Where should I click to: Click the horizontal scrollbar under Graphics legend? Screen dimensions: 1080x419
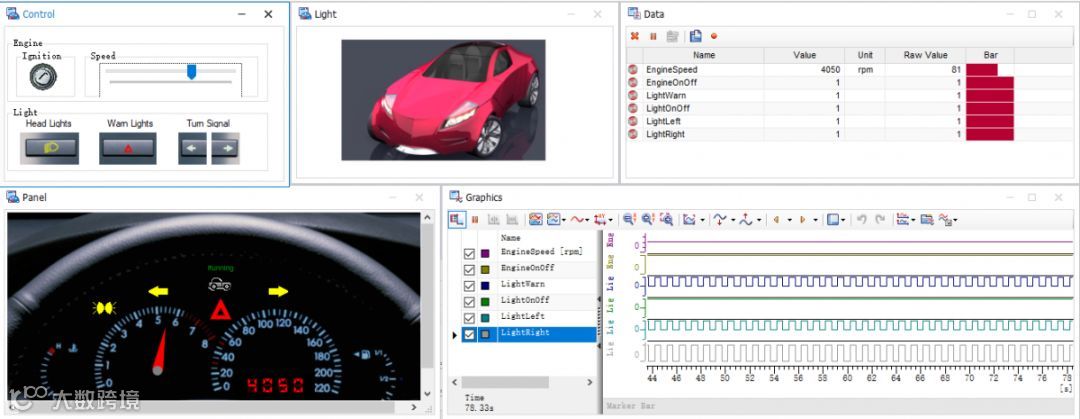(x=505, y=382)
